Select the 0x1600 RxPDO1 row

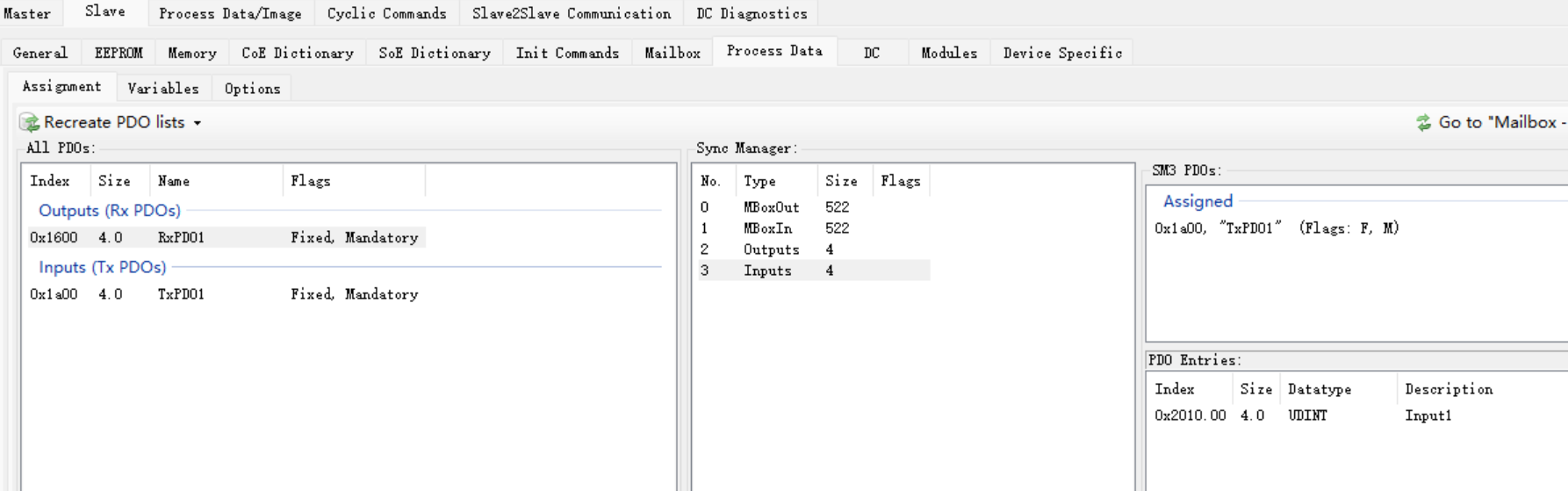224,237
